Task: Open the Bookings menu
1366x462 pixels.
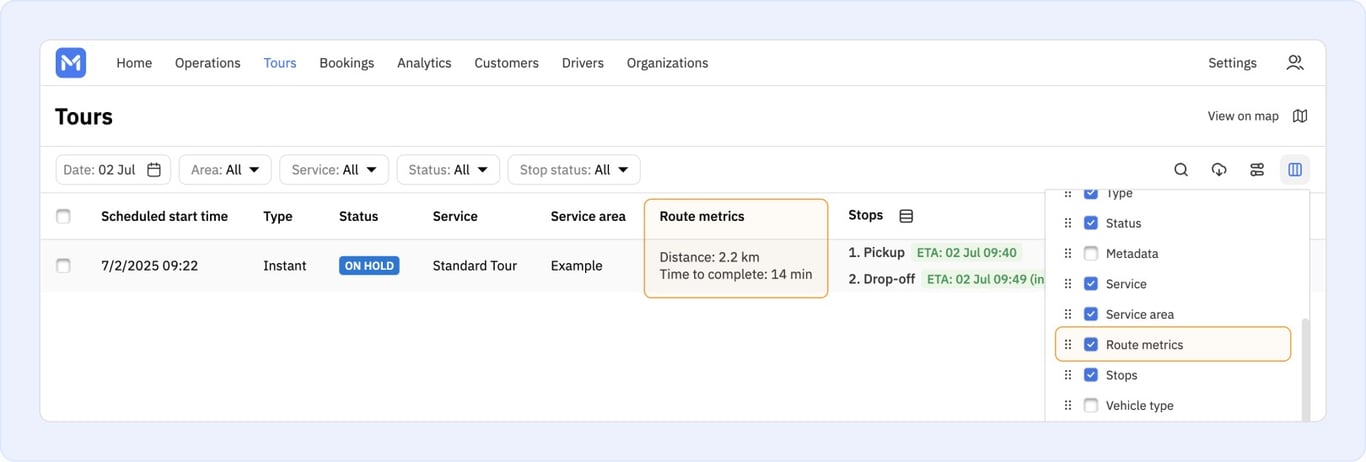Action: click(x=347, y=63)
